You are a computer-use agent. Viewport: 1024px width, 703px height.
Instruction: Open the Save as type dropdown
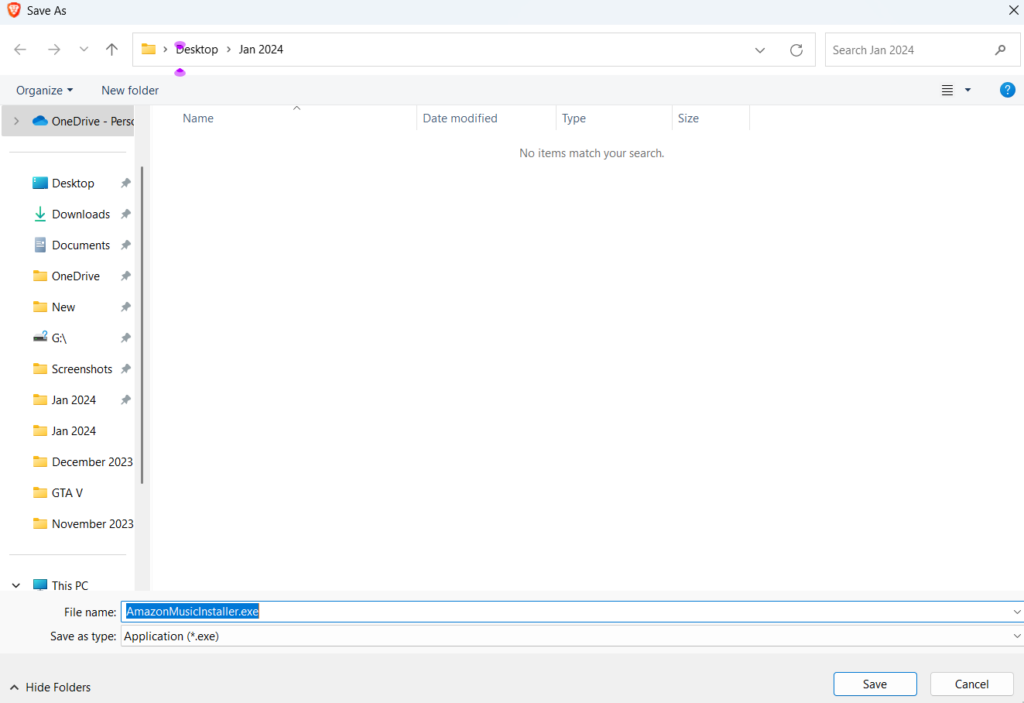tap(1016, 636)
